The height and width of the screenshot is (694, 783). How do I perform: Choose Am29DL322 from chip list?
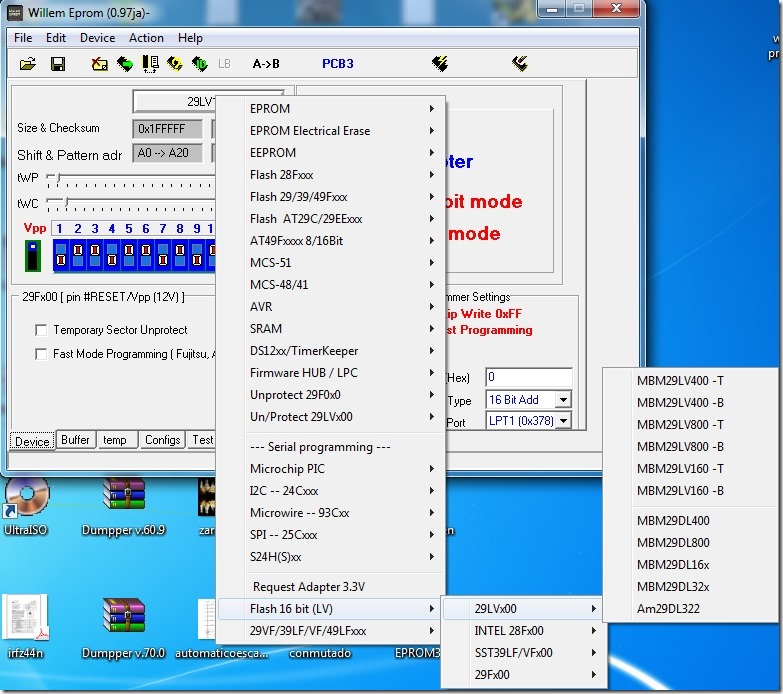click(690, 609)
